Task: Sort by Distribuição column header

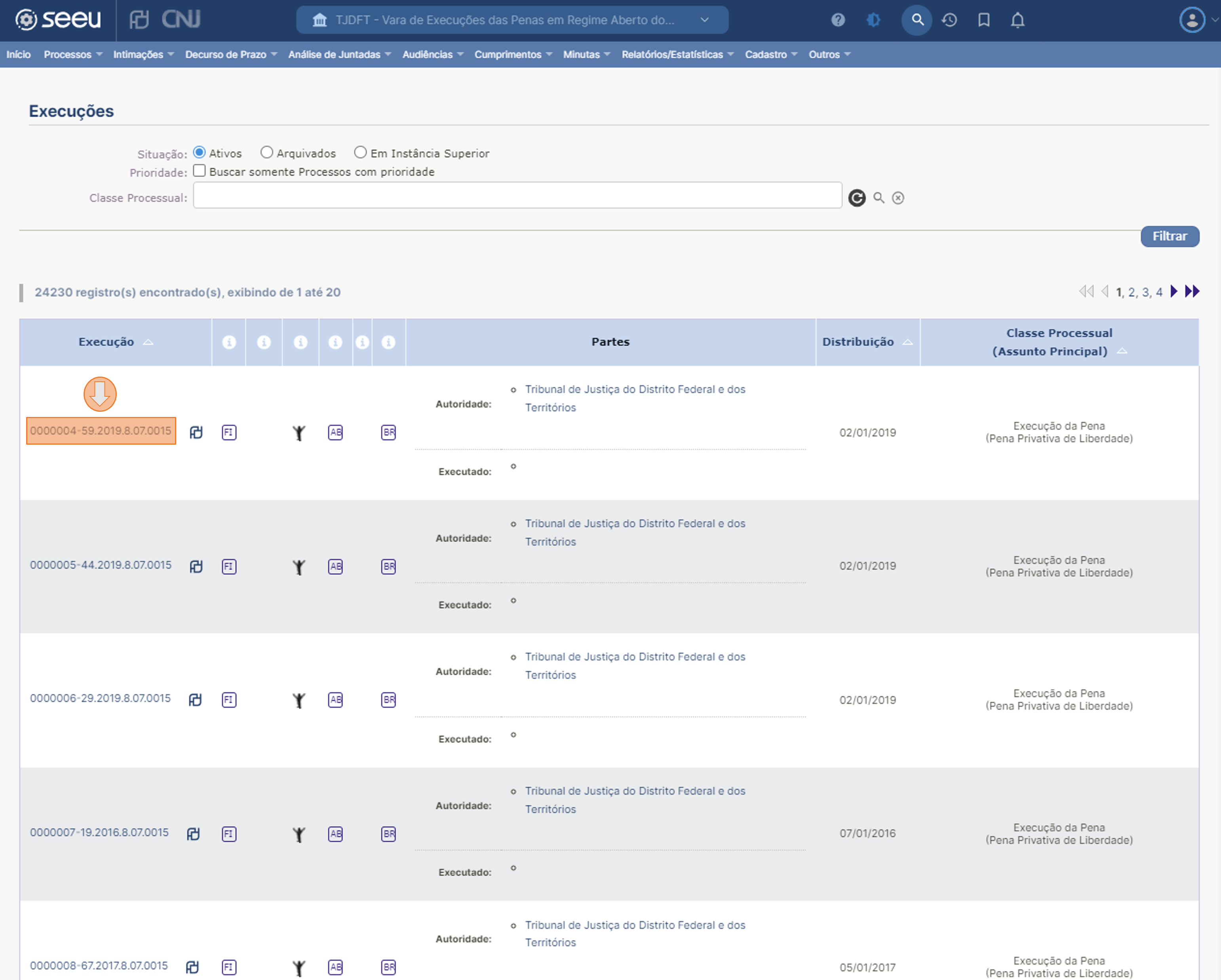Action: [867, 342]
